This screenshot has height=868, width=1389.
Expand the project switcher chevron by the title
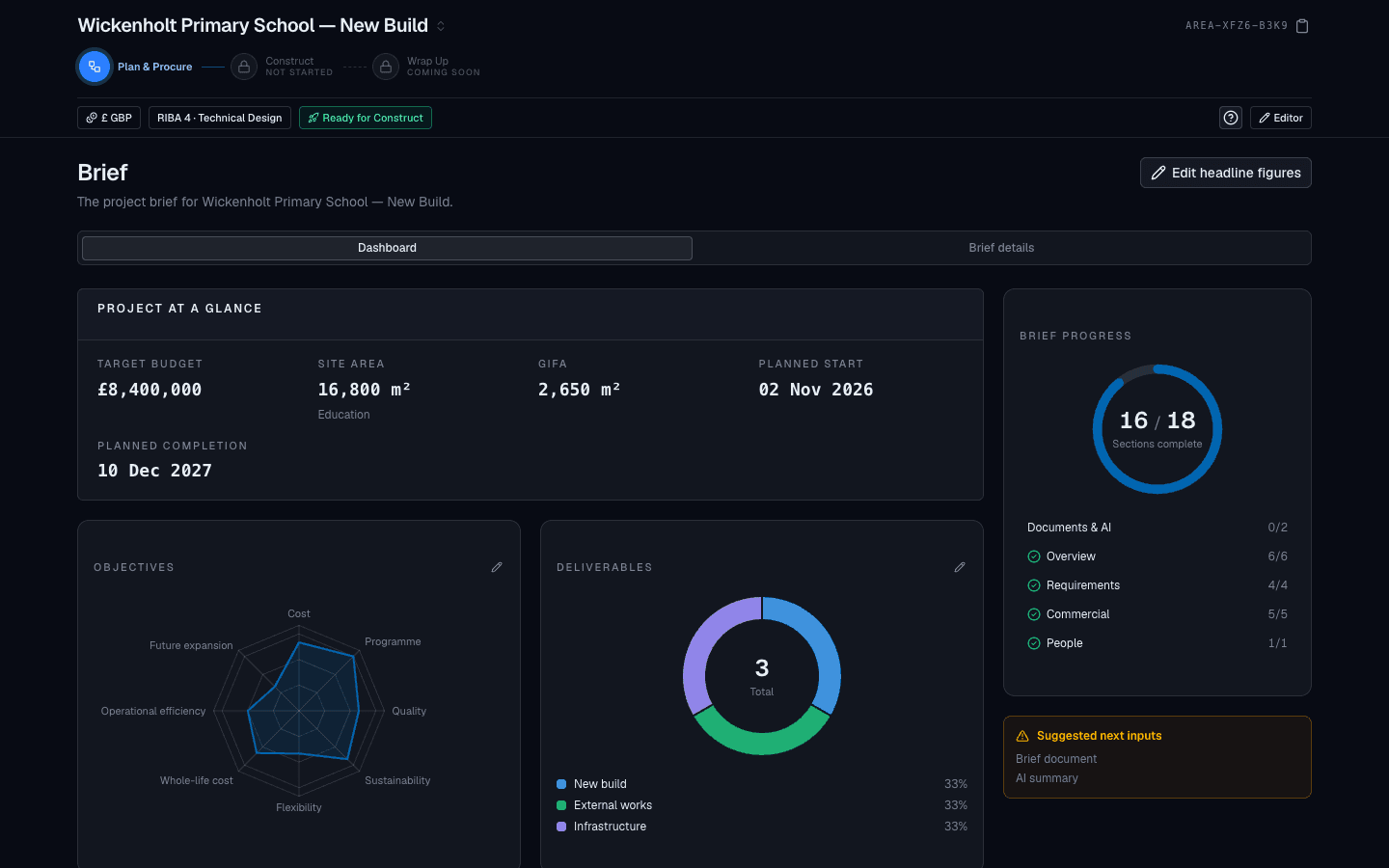(441, 26)
